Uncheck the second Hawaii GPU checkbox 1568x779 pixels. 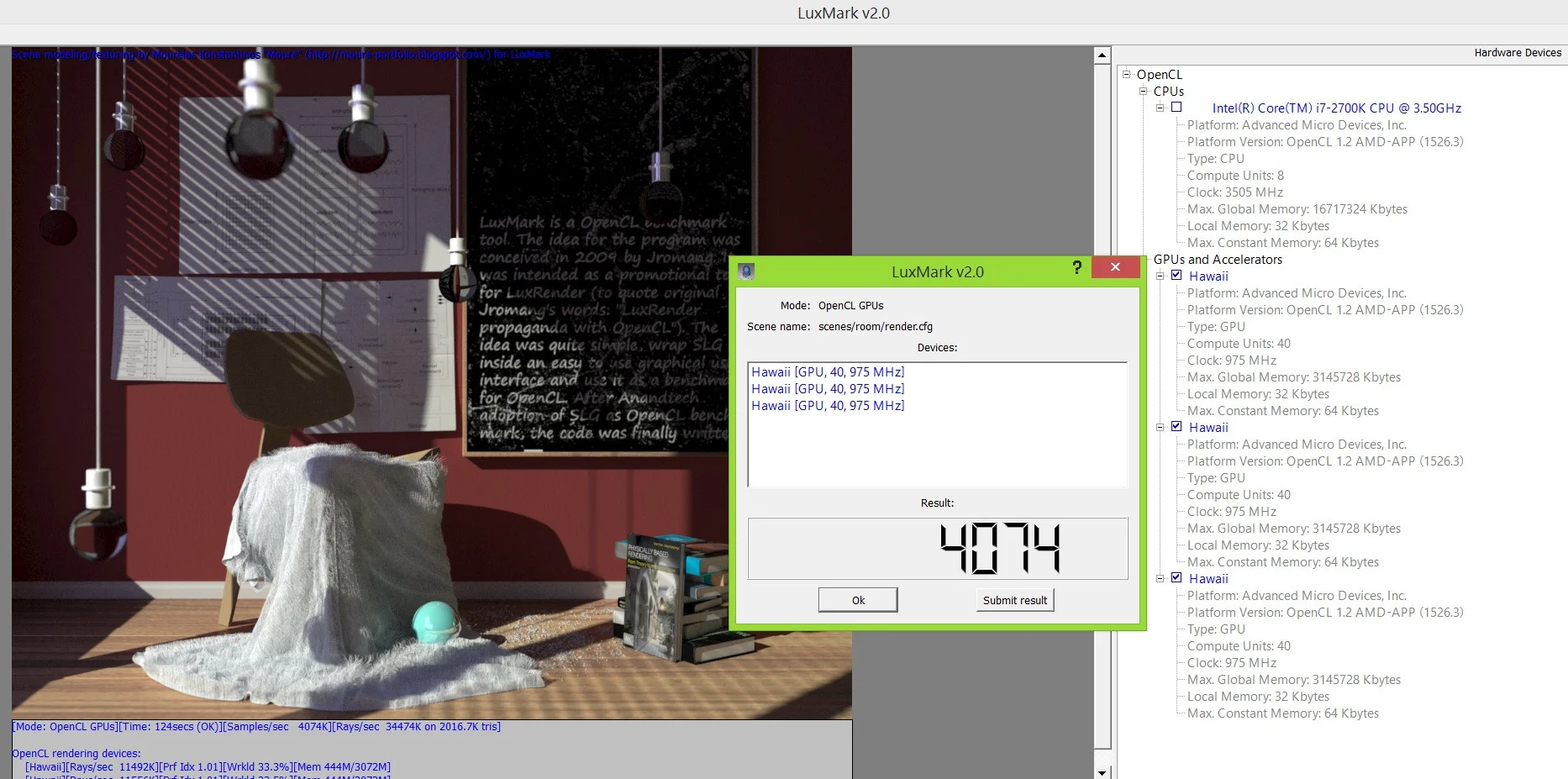point(1176,427)
